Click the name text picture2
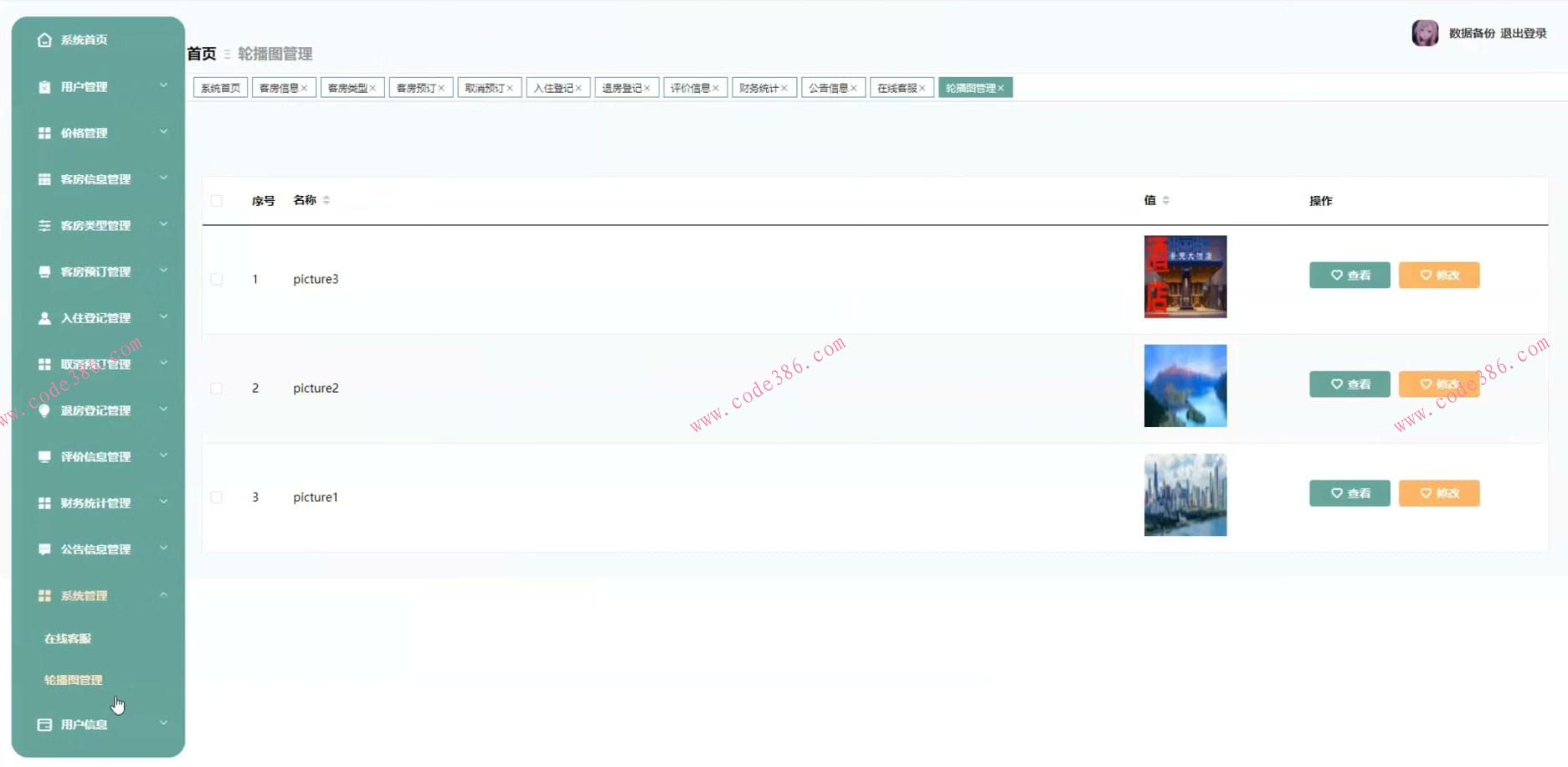Screen dimensions: 1568x767 [316, 389]
